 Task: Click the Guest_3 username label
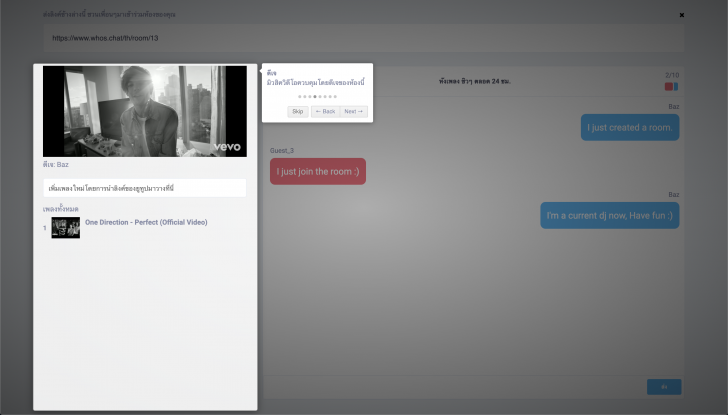282,150
